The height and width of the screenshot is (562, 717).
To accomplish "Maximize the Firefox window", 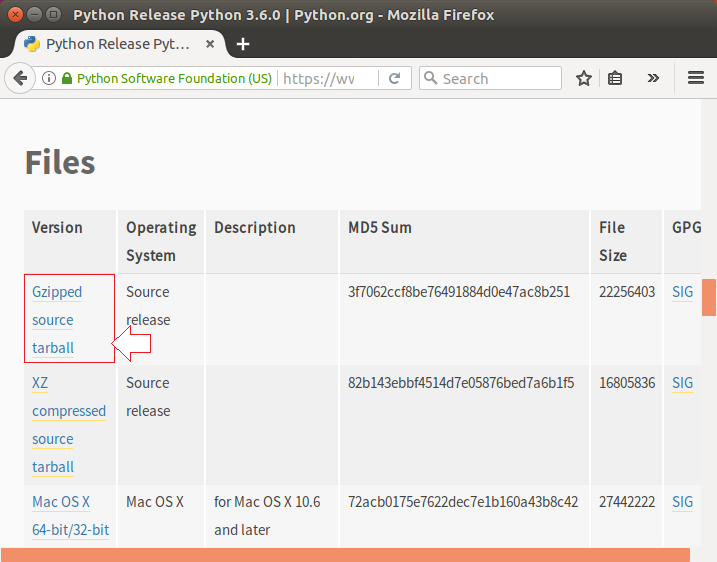I will [x=54, y=15].
